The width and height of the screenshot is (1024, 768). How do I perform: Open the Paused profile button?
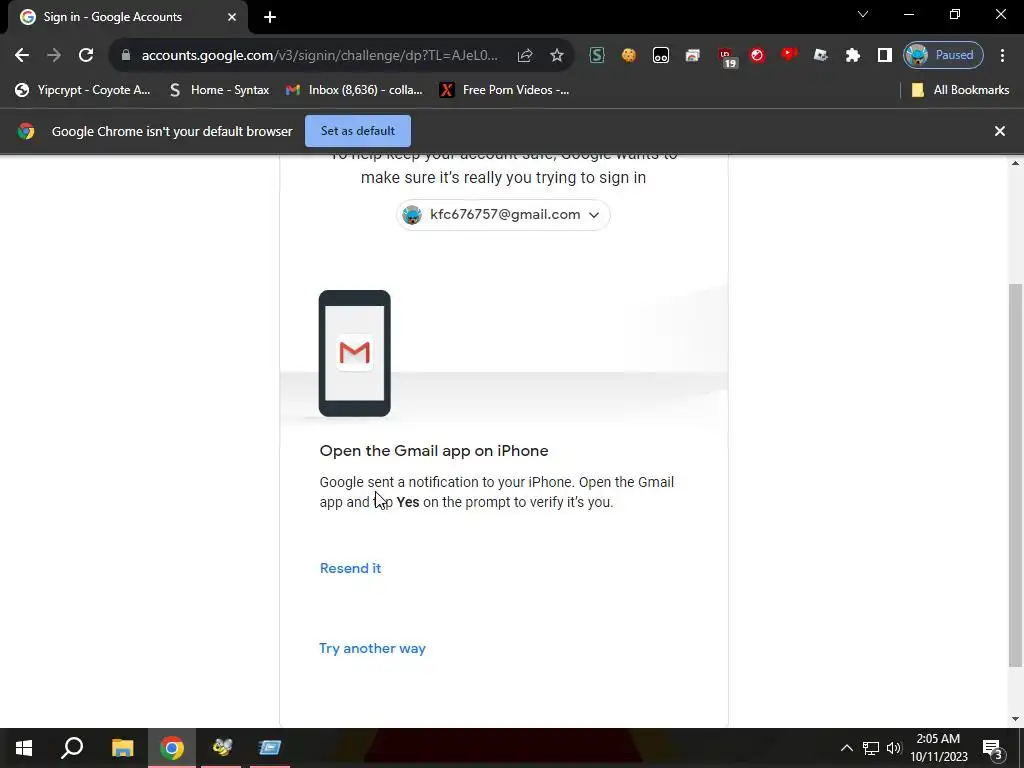click(x=943, y=56)
